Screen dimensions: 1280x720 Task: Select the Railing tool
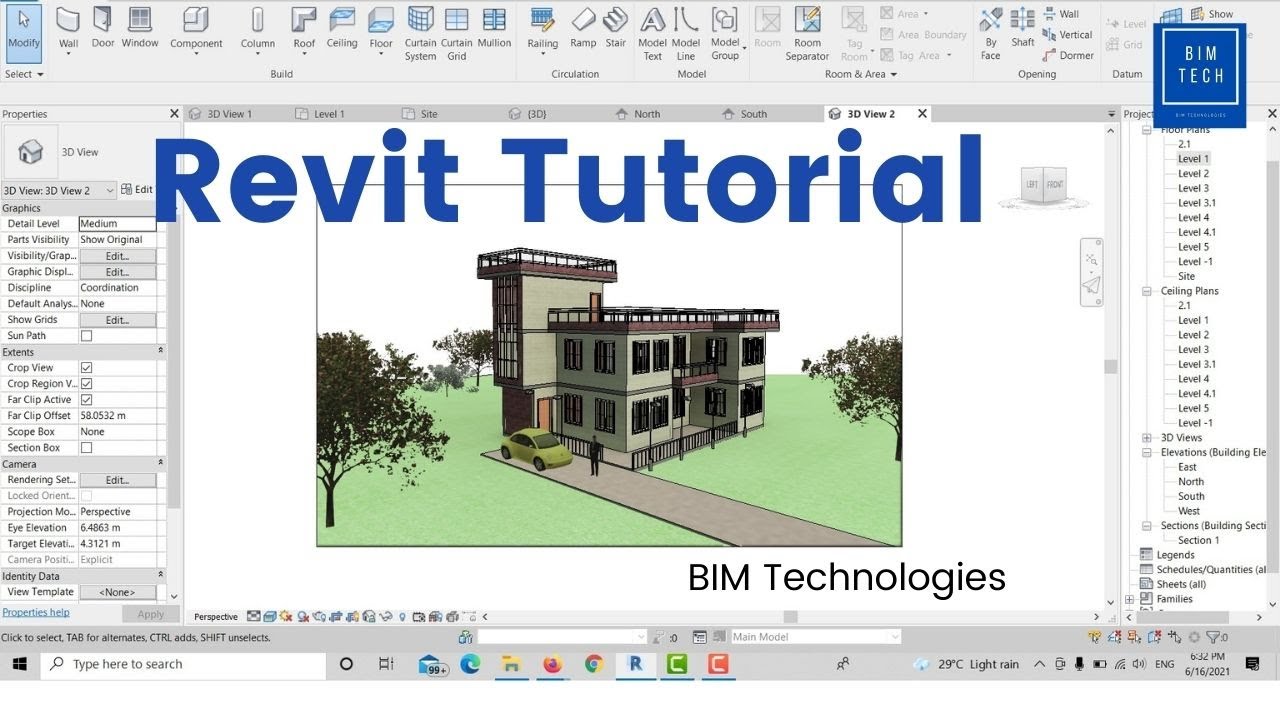tap(543, 28)
